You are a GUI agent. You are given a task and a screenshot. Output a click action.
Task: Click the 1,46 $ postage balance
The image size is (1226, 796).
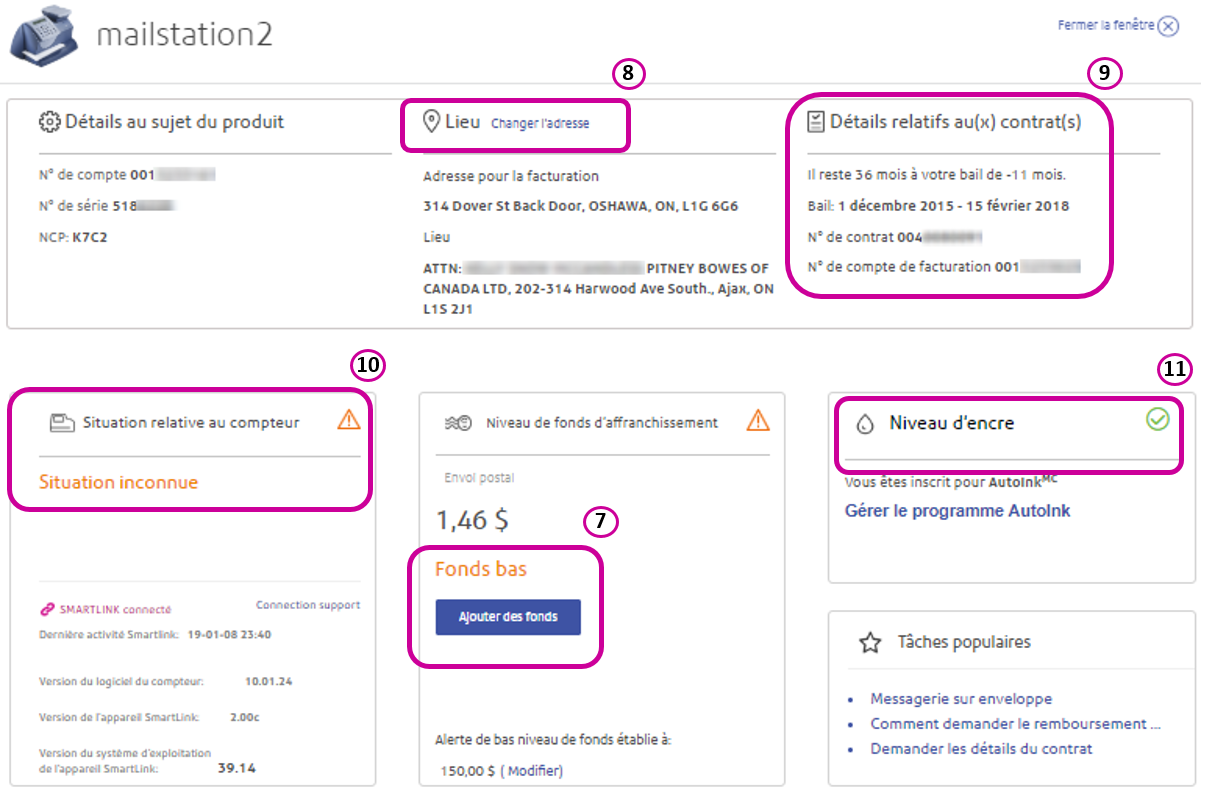pyautogui.click(x=472, y=520)
